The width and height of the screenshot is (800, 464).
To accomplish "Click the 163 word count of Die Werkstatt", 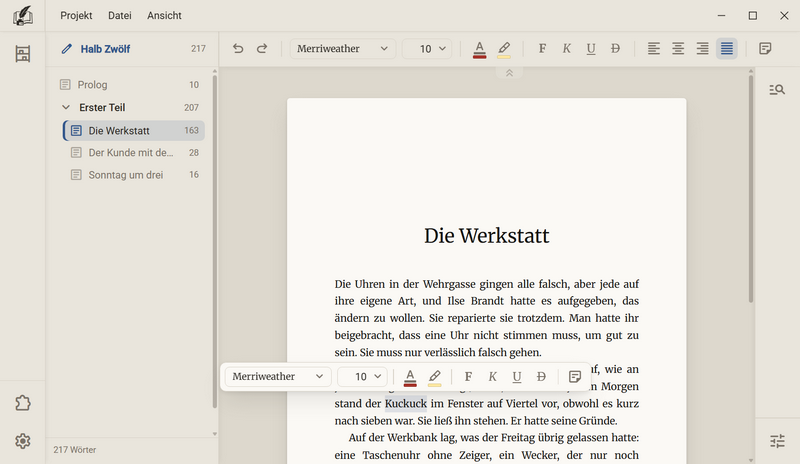I will pyautogui.click(x=191, y=131).
